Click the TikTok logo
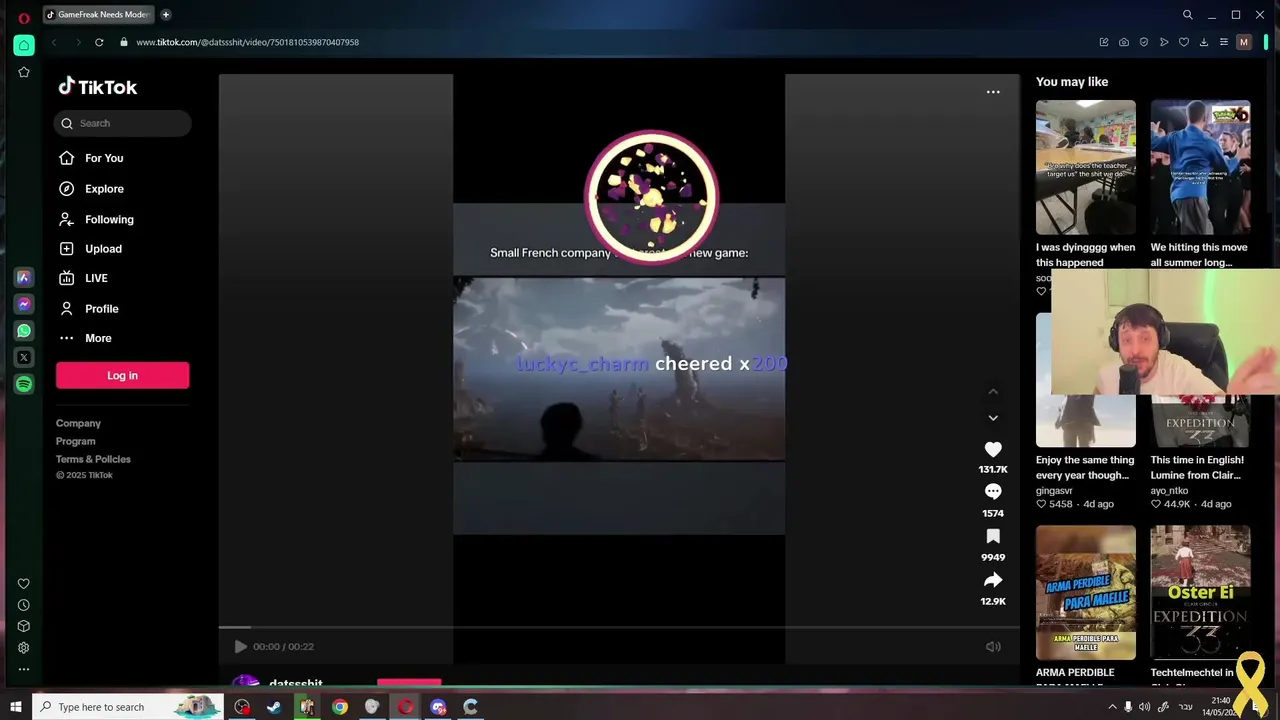1280x720 pixels. [98, 87]
